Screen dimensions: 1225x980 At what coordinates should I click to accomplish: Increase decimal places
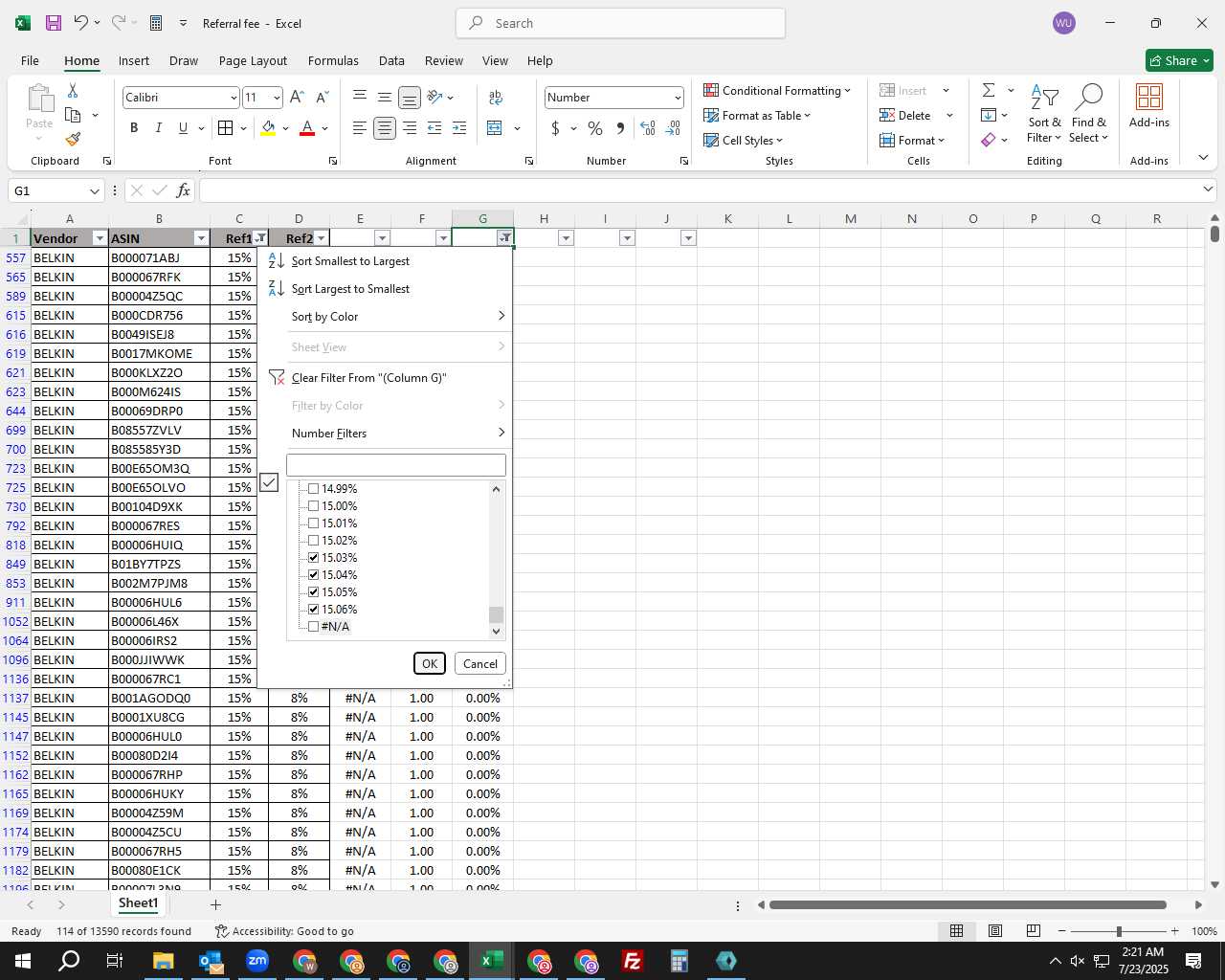648,128
